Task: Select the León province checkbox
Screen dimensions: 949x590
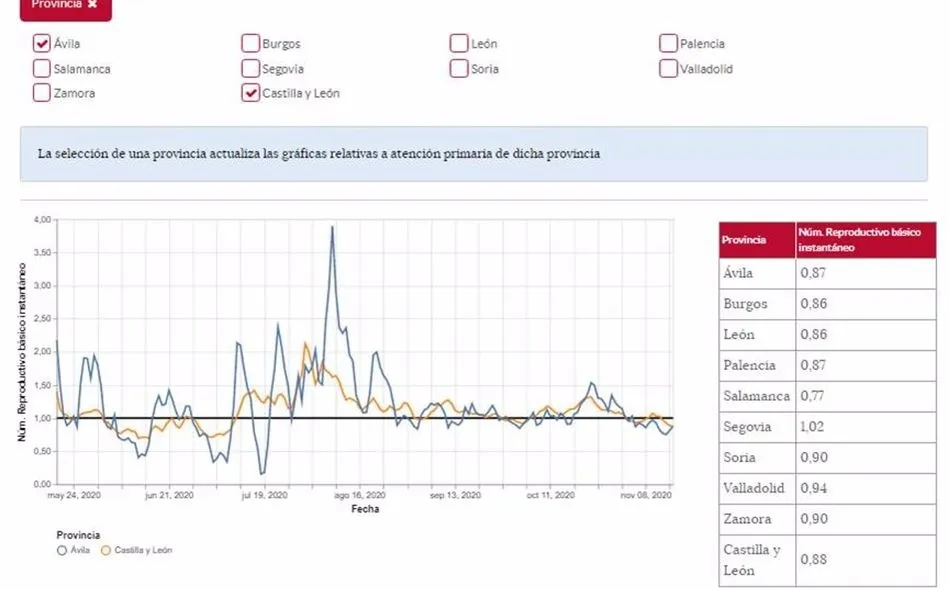Action: click(458, 43)
